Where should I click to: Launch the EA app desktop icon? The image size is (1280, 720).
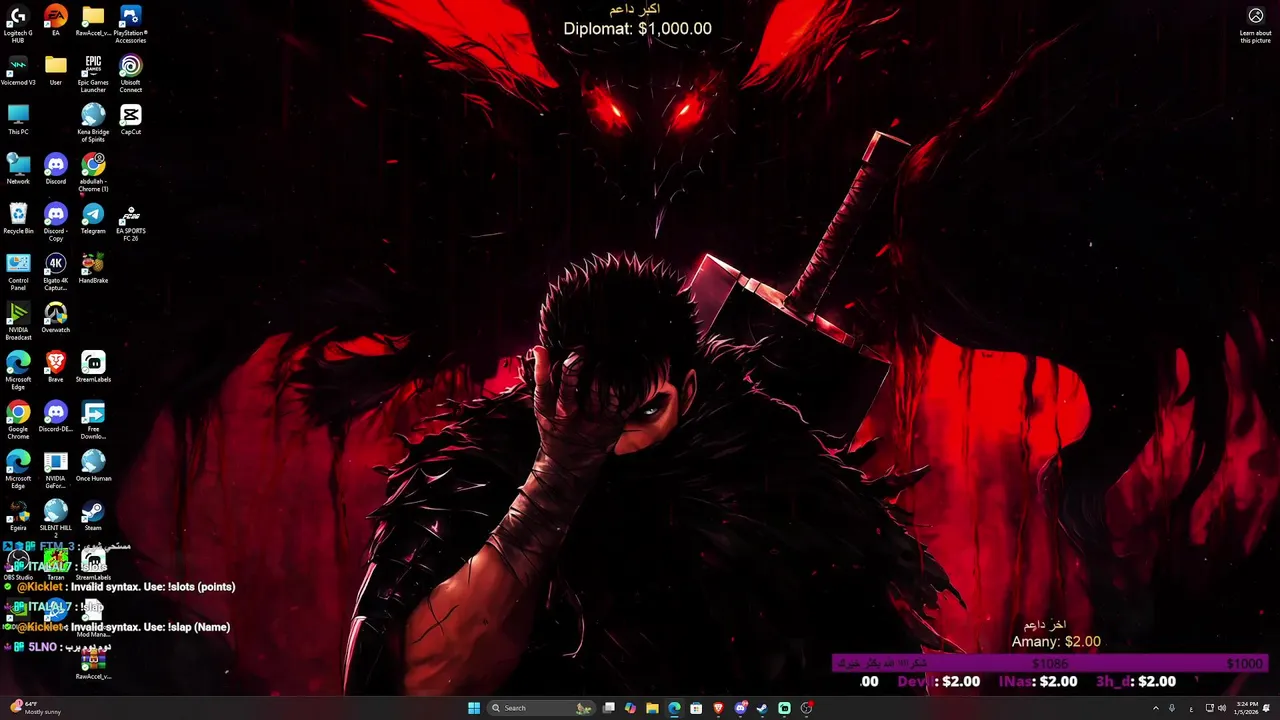[x=56, y=20]
